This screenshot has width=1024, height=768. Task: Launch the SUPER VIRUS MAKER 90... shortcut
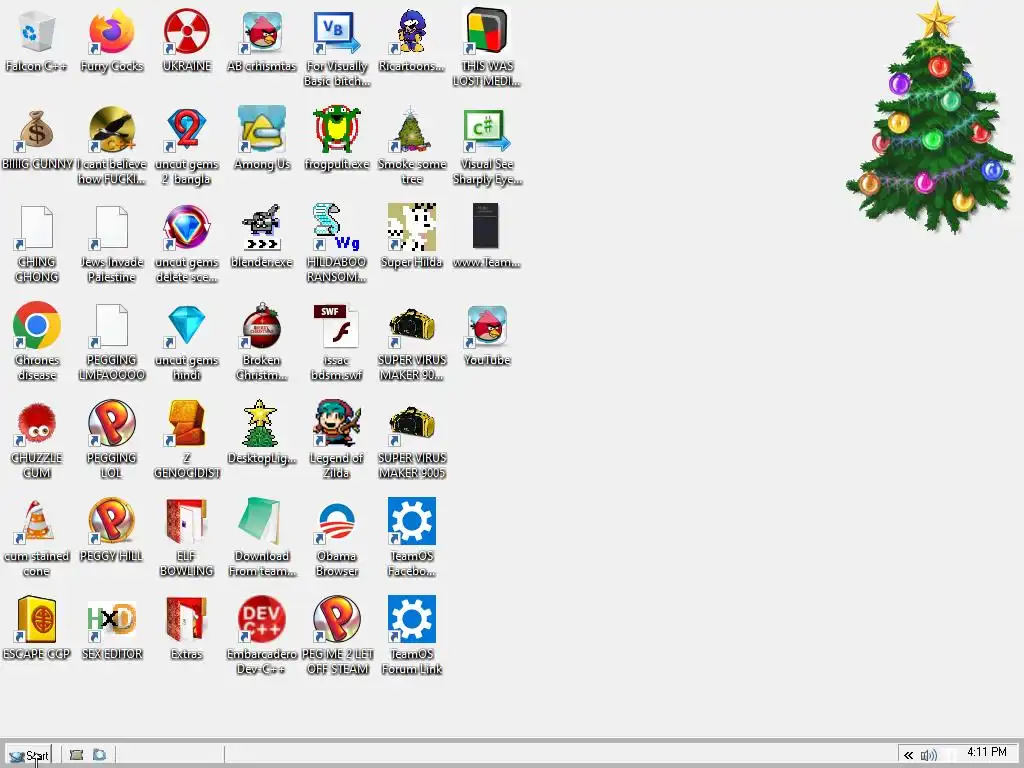(x=412, y=326)
